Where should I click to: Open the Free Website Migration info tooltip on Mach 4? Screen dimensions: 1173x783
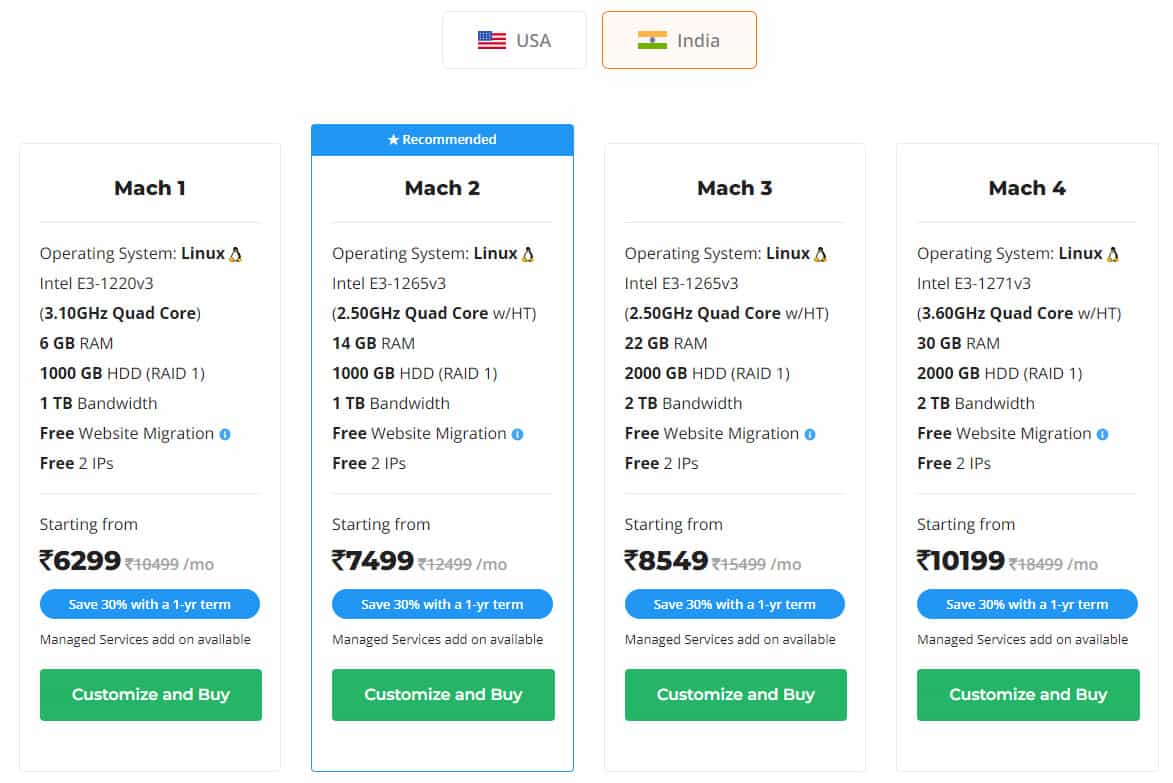coord(1102,434)
